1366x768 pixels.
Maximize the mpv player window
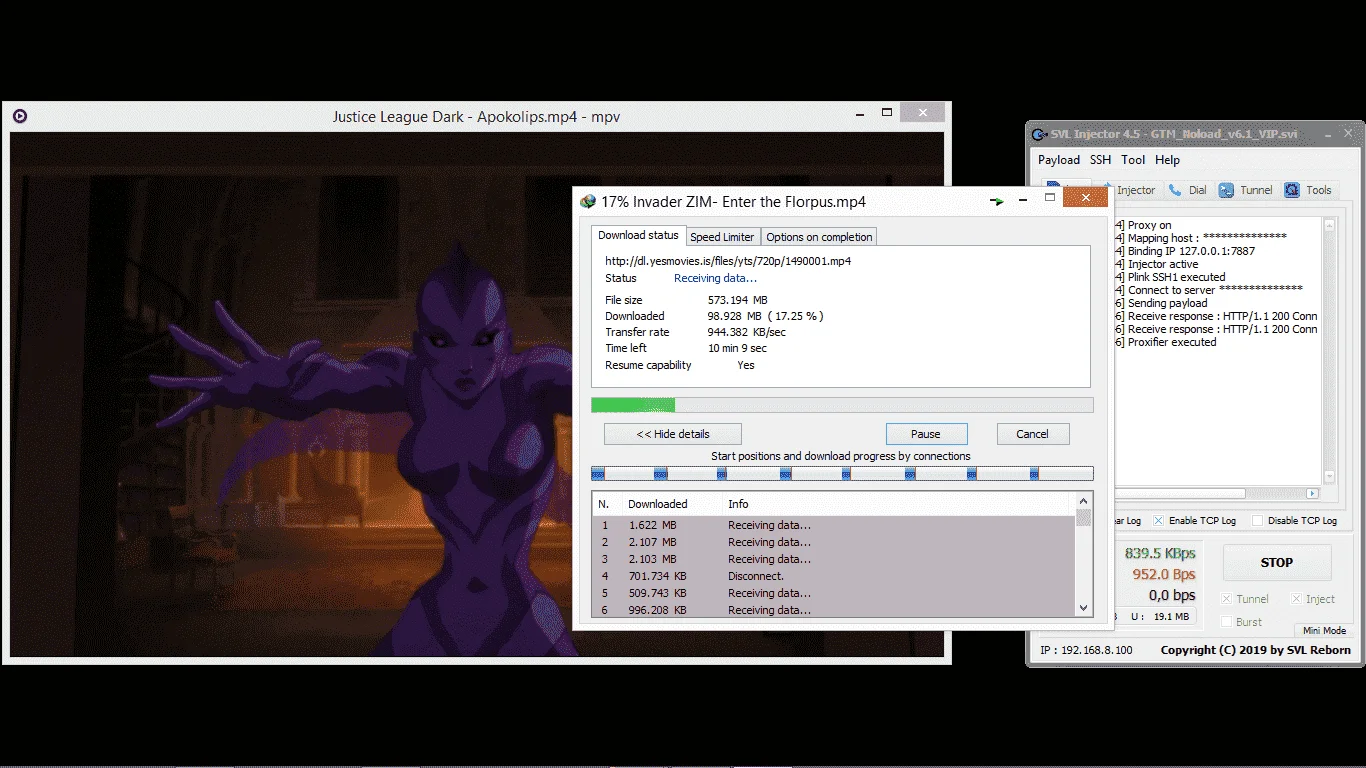click(x=887, y=113)
